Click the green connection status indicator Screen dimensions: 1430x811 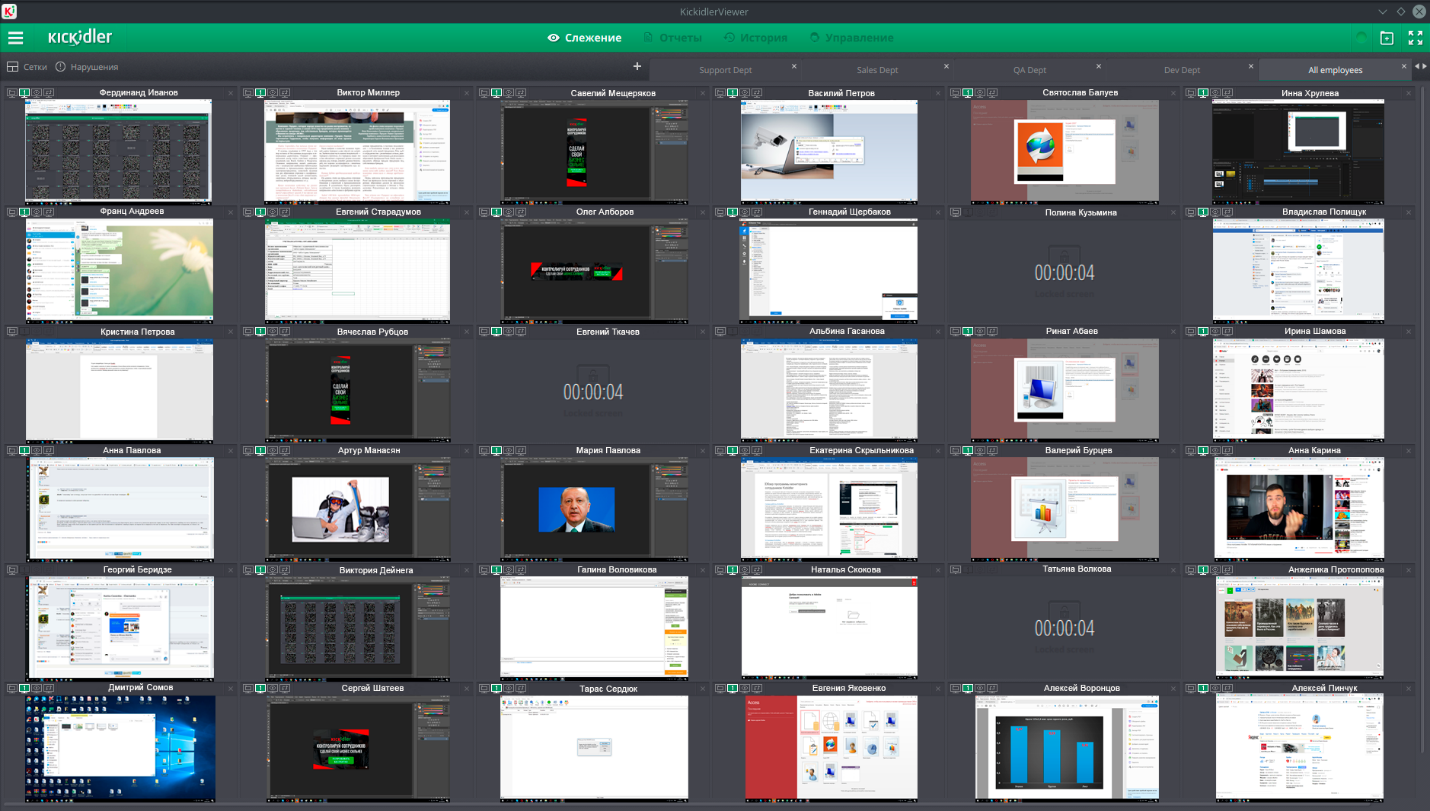[1360, 38]
